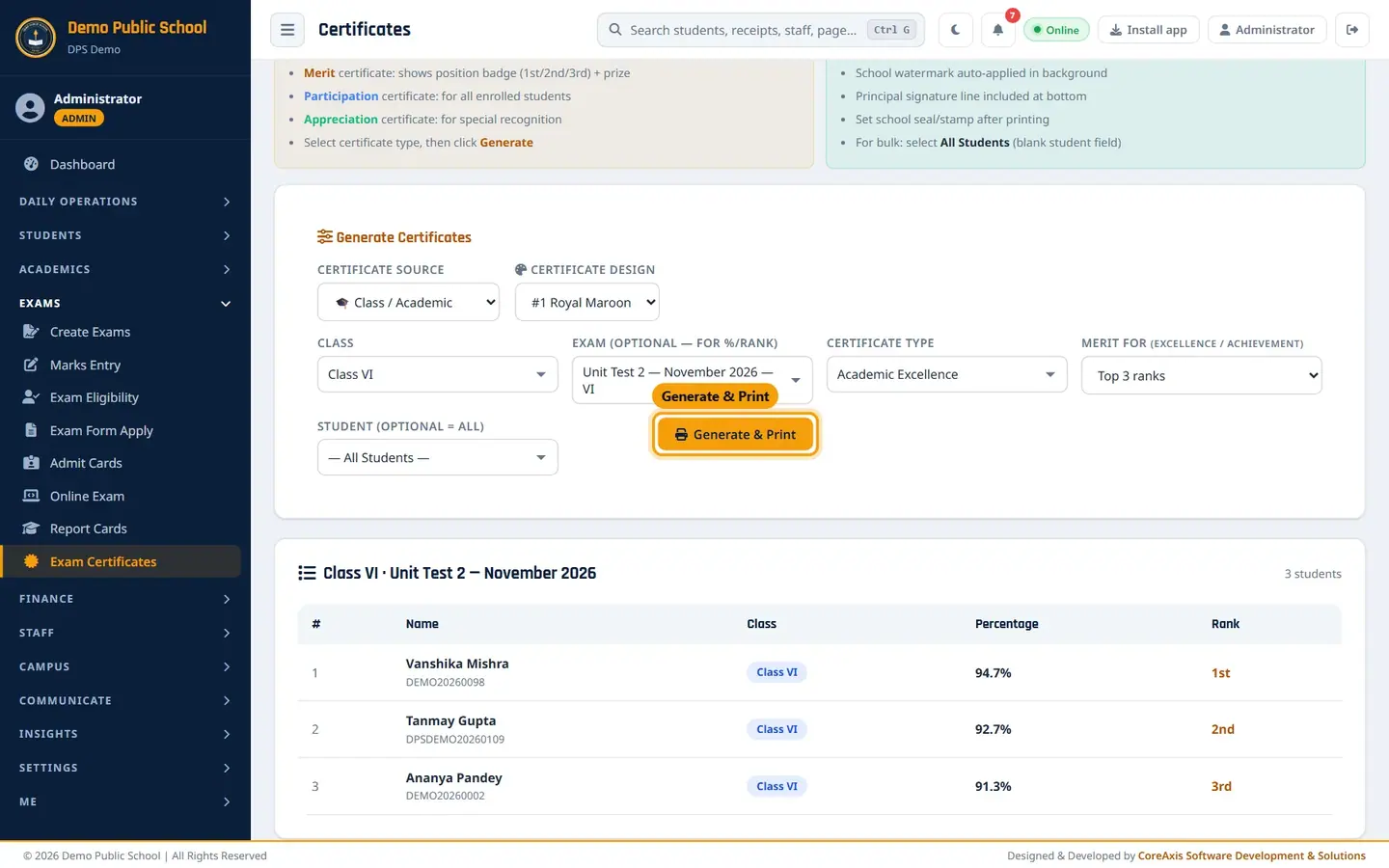The width and height of the screenshot is (1389, 868).
Task: Expand Communicate section
Action: point(125,700)
